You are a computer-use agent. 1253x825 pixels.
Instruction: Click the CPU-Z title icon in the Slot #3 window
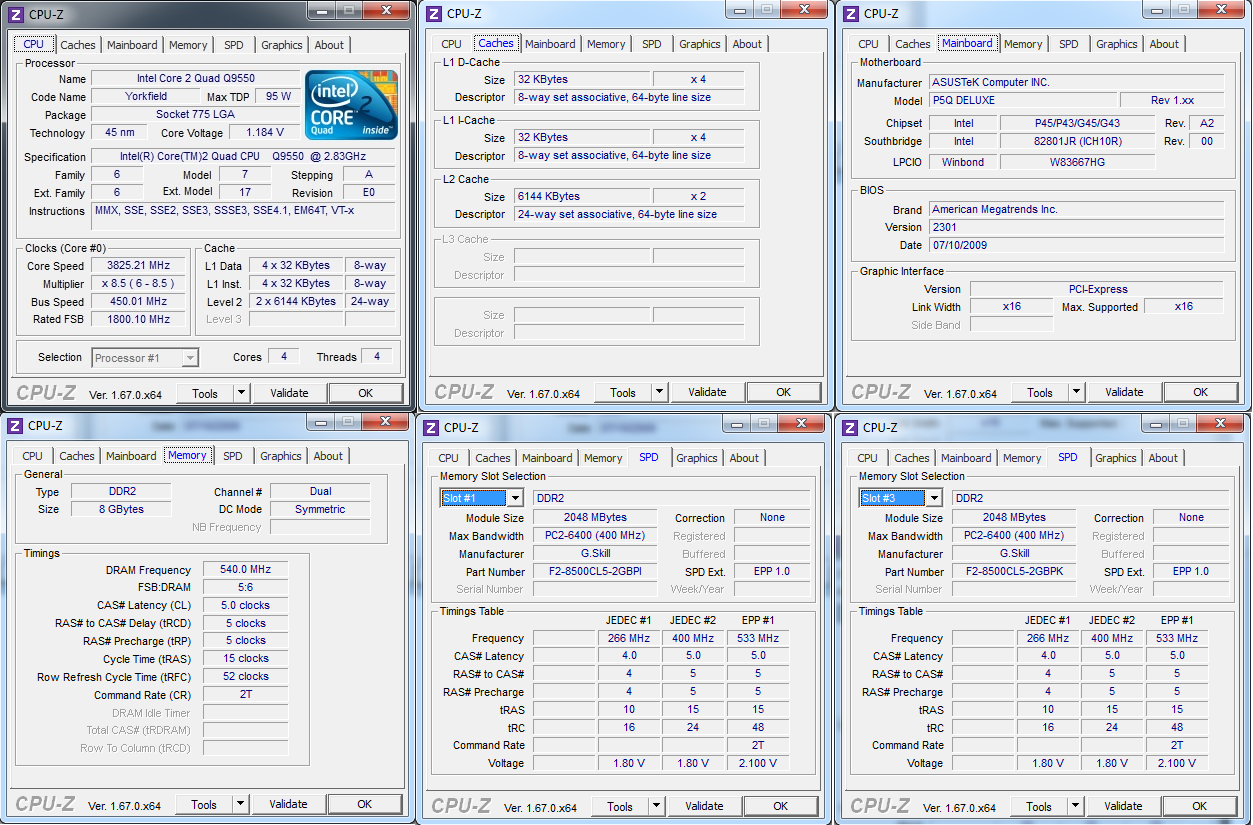850,428
